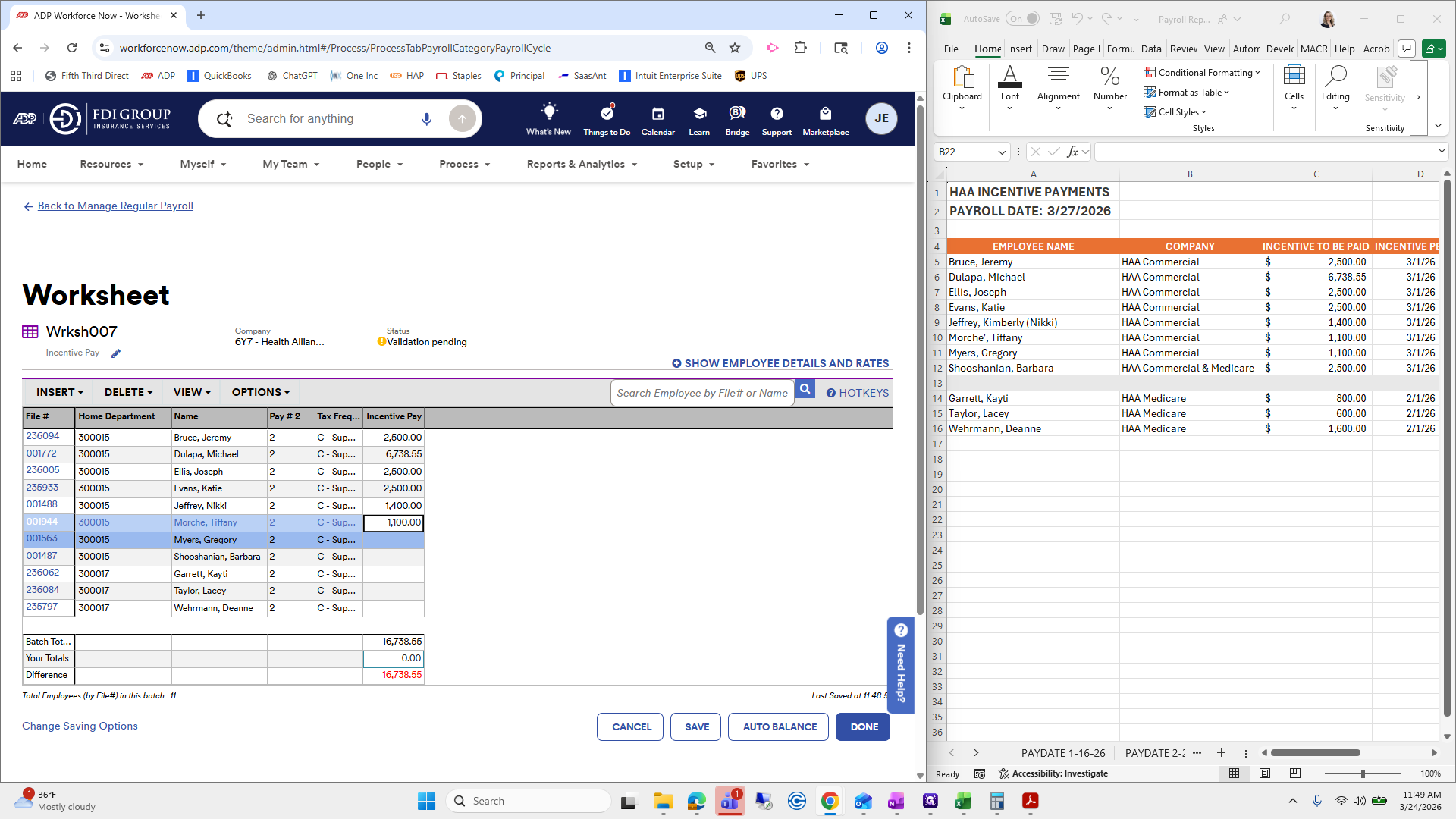Select the PAYDATE 1-16-26 sheet tab
Viewport: 1456px width, 819px height.
click(x=1062, y=753)
